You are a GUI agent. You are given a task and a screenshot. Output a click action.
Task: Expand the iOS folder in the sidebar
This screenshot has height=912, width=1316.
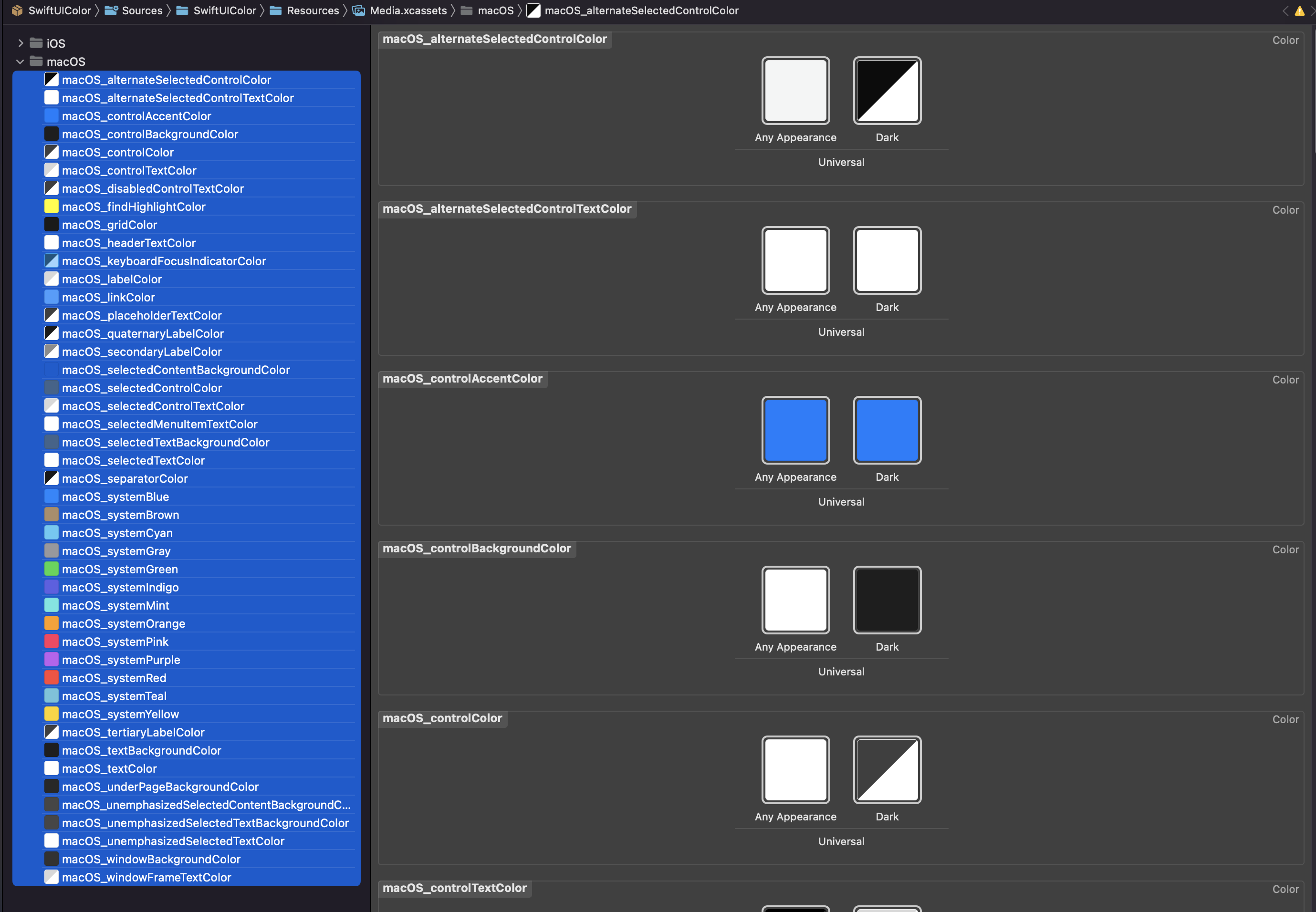[21, 42]
